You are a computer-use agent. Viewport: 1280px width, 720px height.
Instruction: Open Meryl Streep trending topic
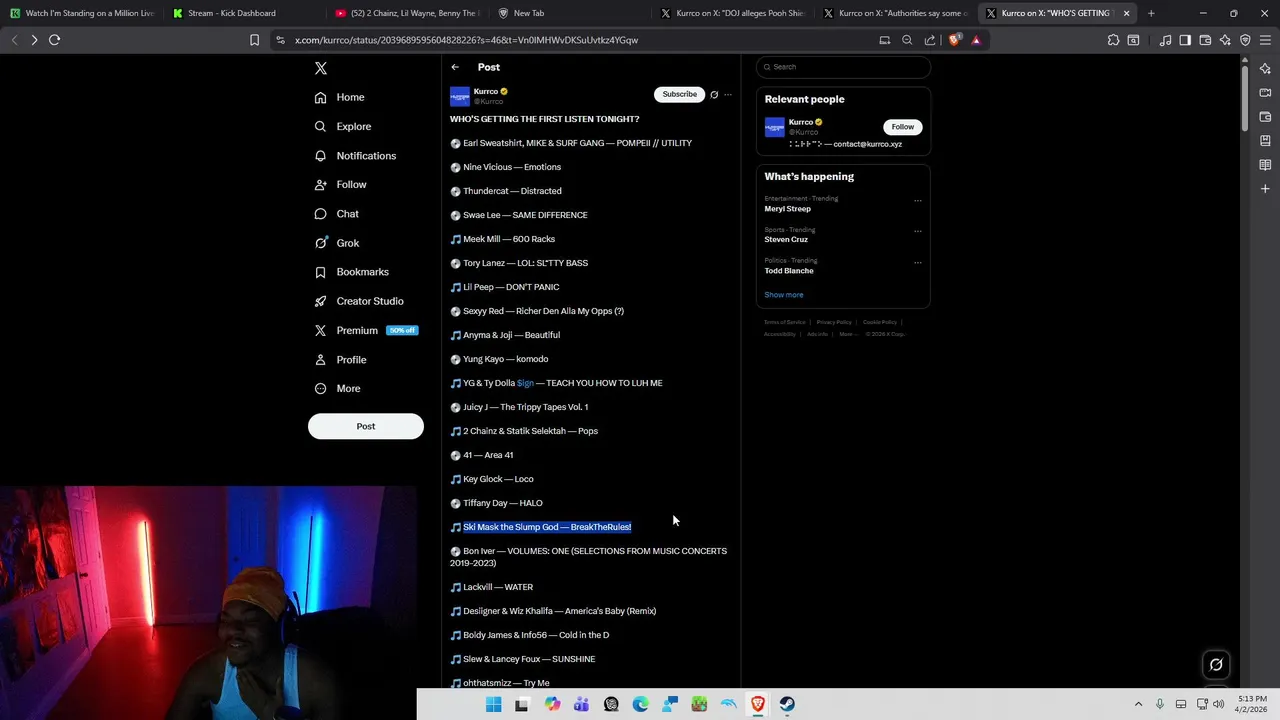pos(788,209)
